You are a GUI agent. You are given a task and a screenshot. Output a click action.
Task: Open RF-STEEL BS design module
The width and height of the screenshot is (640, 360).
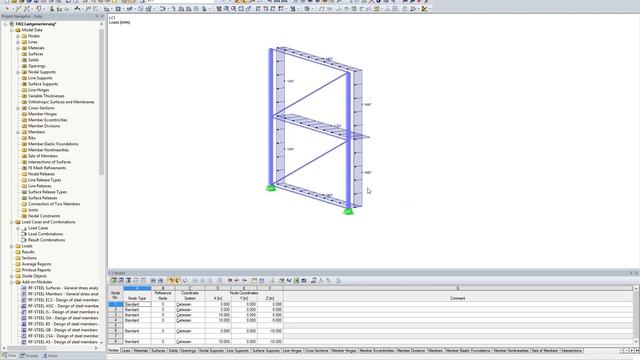[x=63, y=324]
